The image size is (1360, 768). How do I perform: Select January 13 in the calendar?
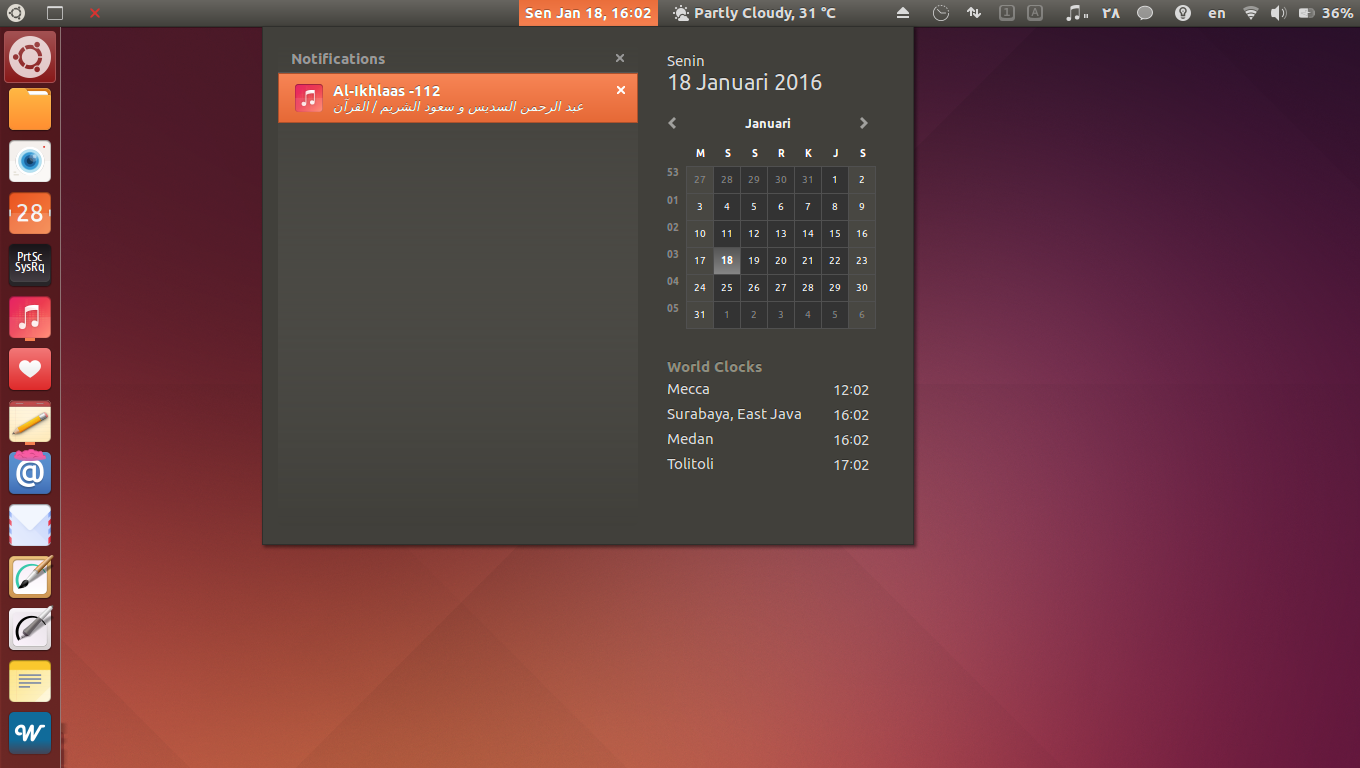coord(781,233)
